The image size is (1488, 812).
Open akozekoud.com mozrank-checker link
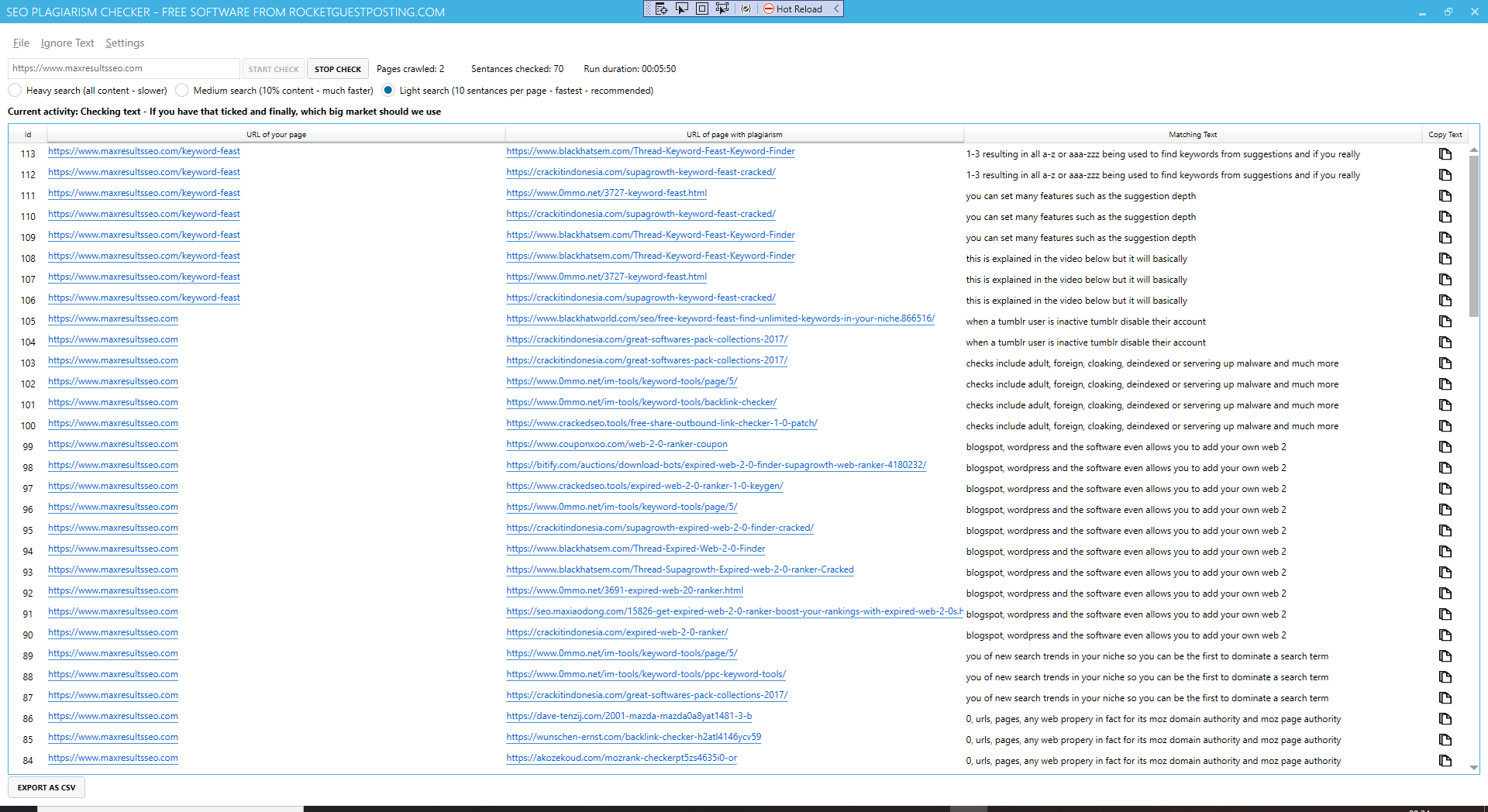(x=622, y=759)
